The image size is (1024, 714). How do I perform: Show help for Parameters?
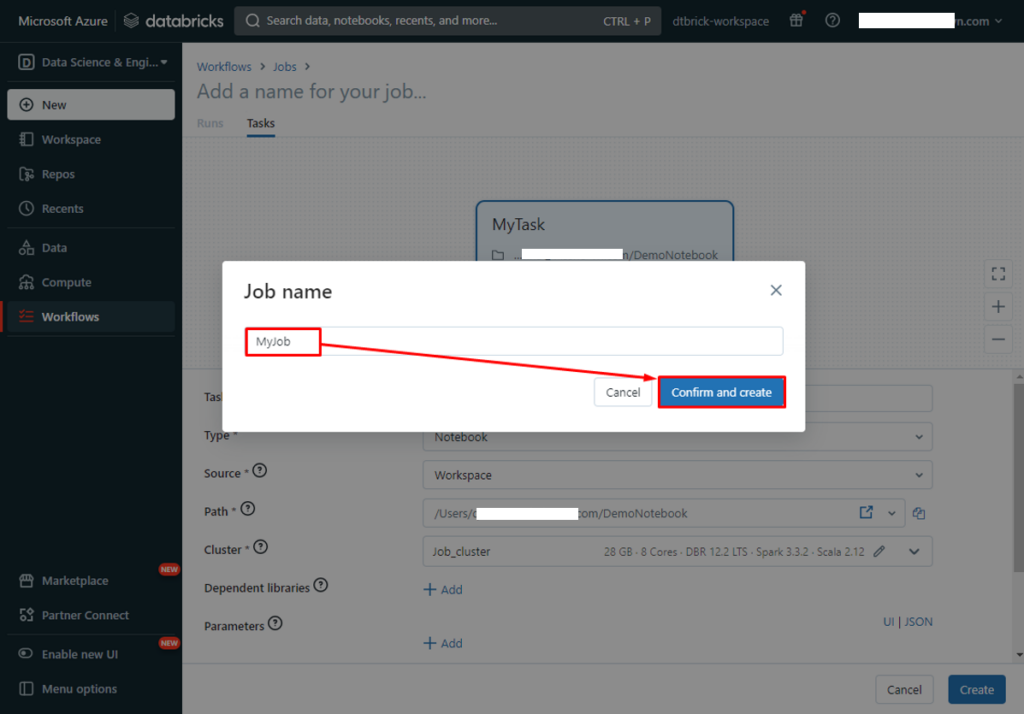pos(275,623)
